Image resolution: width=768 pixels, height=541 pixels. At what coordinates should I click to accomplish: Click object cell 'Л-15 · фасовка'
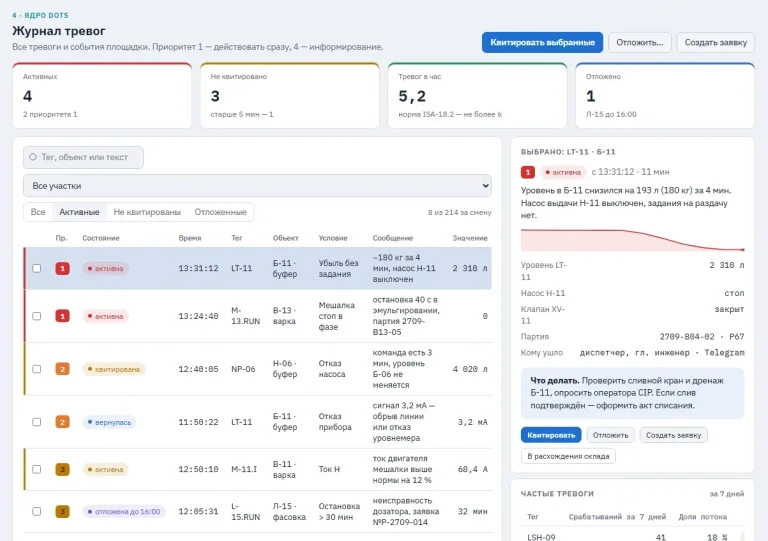click(x=289, y=512)
